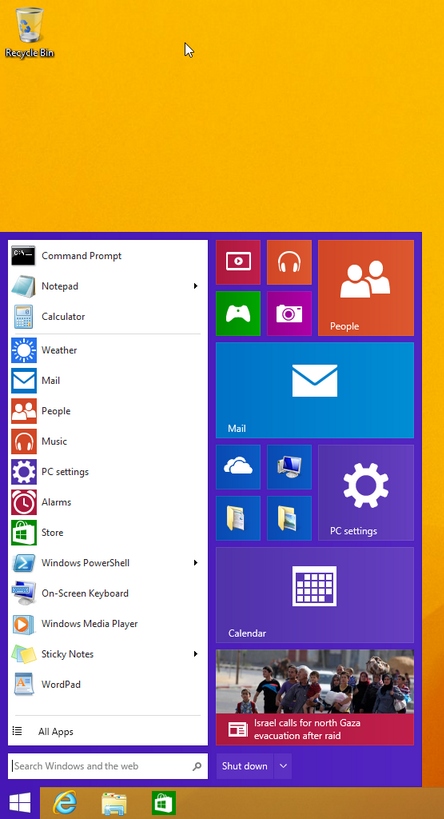Open Store from the left app list
Viewport: 444px width, 819px height.
[x=108, y=533]
